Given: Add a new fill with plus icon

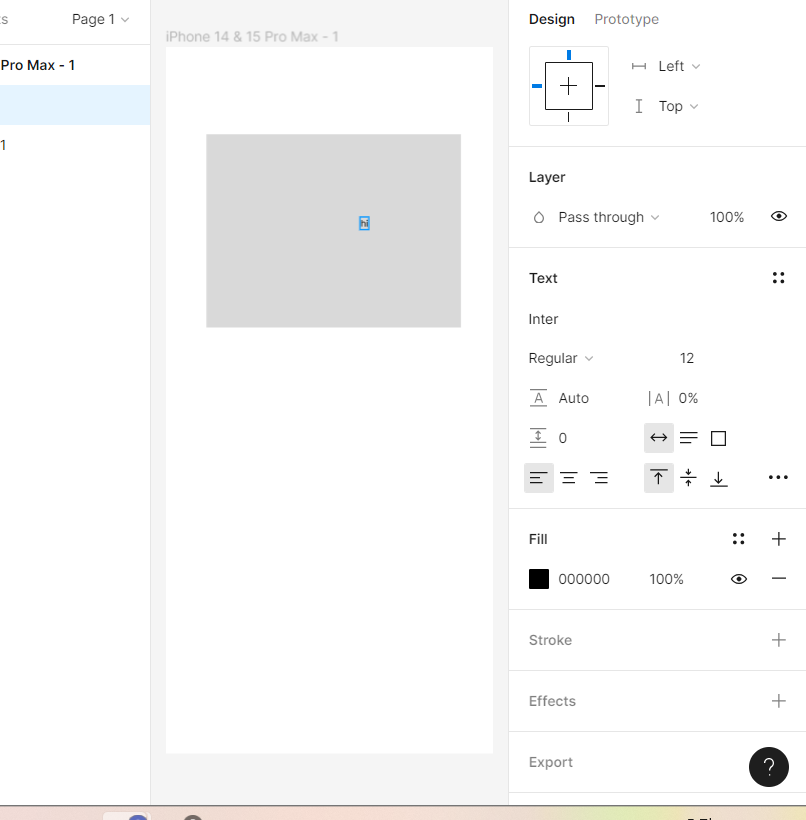Looking at the screenshot, I should click(779, 539).
